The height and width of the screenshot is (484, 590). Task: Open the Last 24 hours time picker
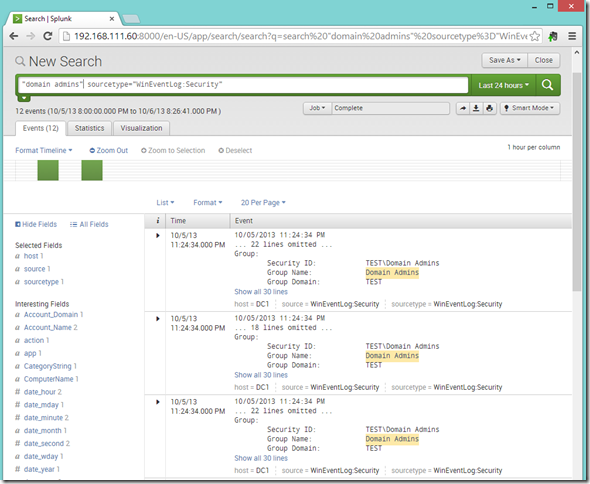click(x=503, y=85)
